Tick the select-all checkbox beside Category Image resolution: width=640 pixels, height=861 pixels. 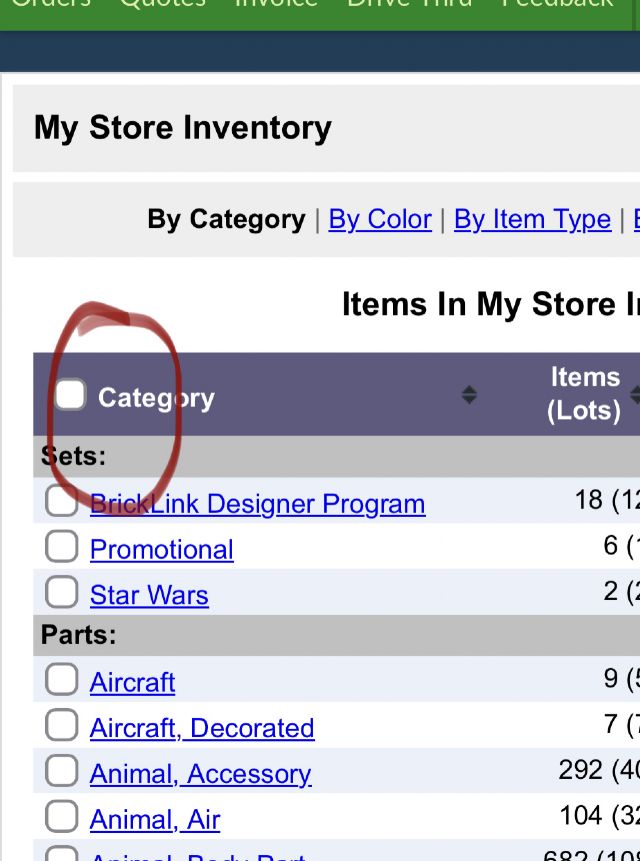pyautogui.click(x=71, y=394)
